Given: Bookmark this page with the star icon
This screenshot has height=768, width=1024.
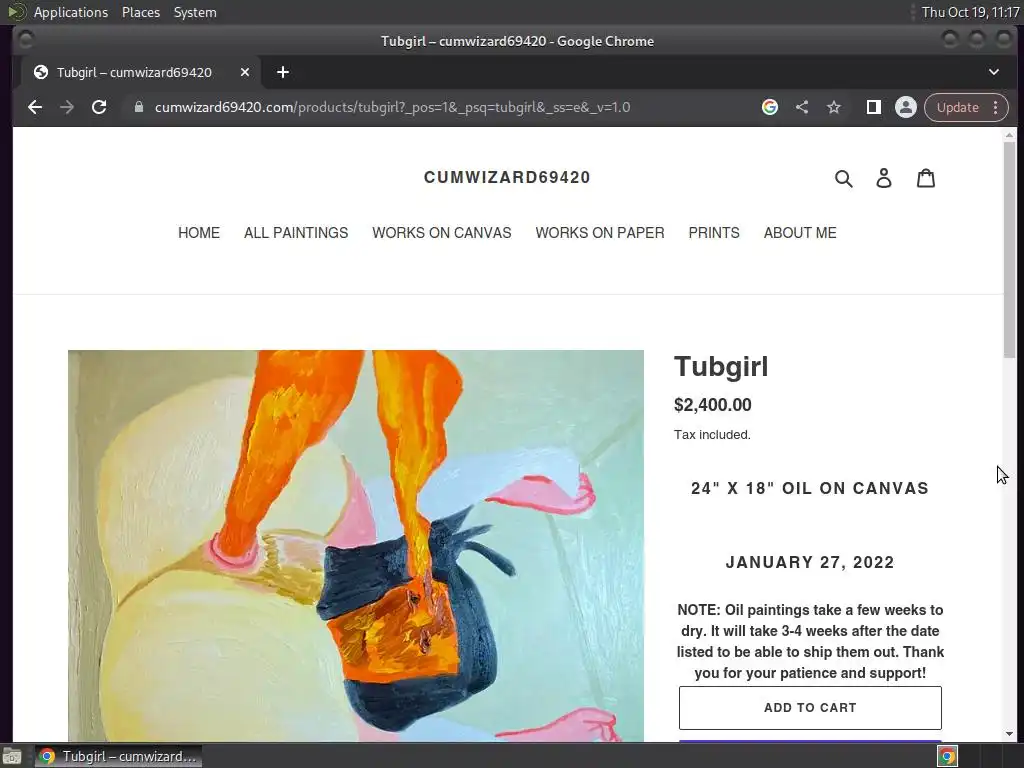Looking at the screenshot, I should (834, 107).
